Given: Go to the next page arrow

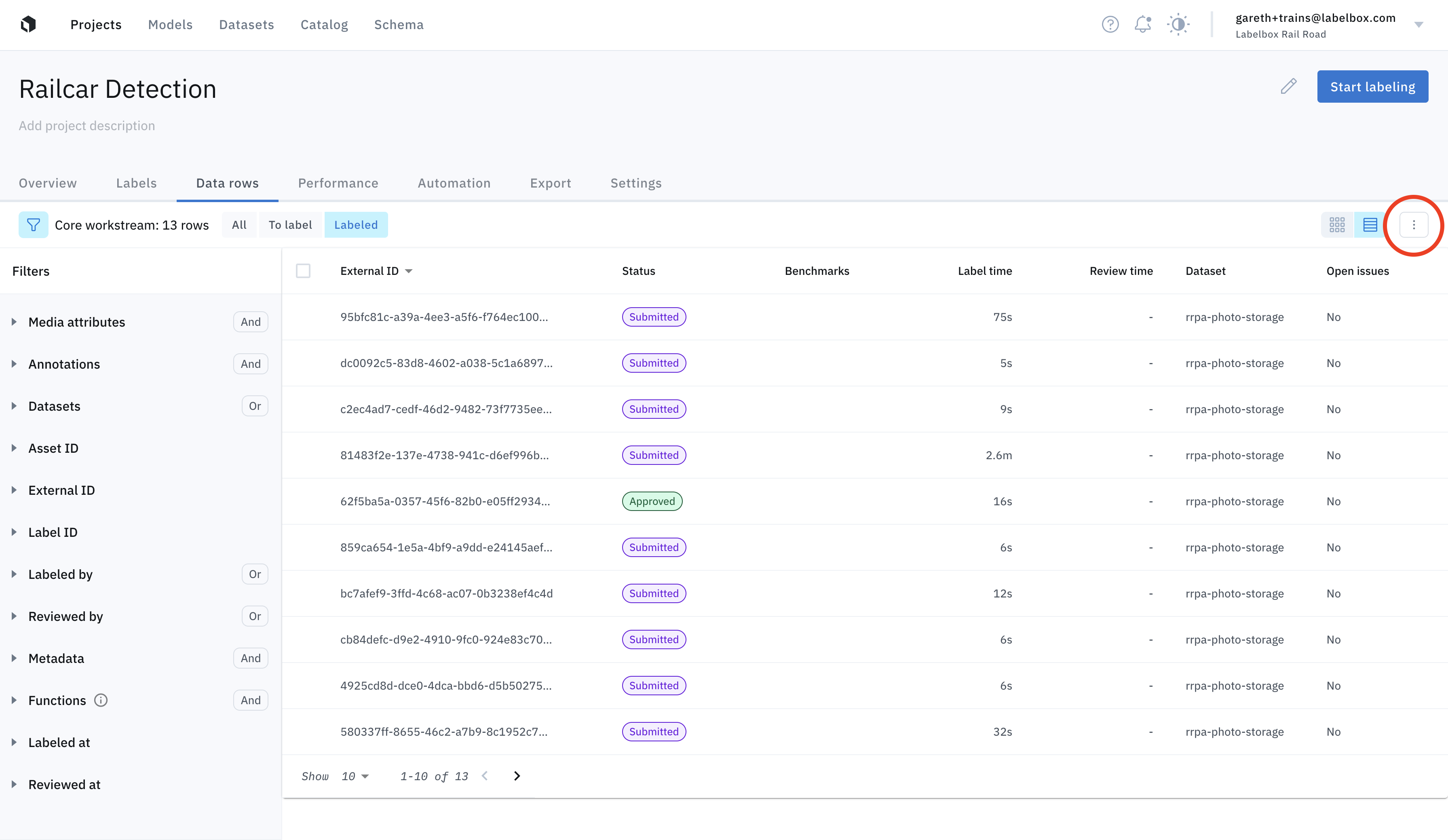Looking at the screenshot, I should coord(517,776).
